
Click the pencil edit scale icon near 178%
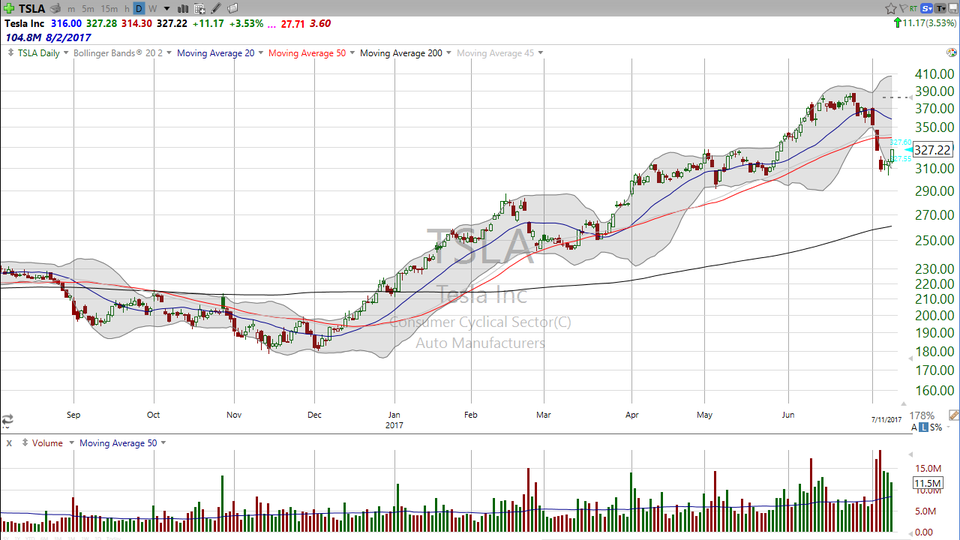click(x=953, y=415)
